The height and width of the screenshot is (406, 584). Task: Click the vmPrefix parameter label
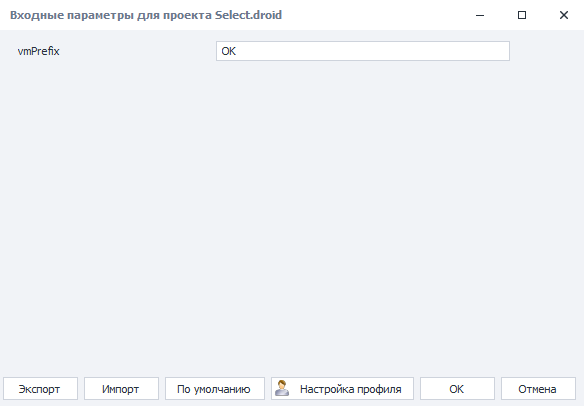38,51
